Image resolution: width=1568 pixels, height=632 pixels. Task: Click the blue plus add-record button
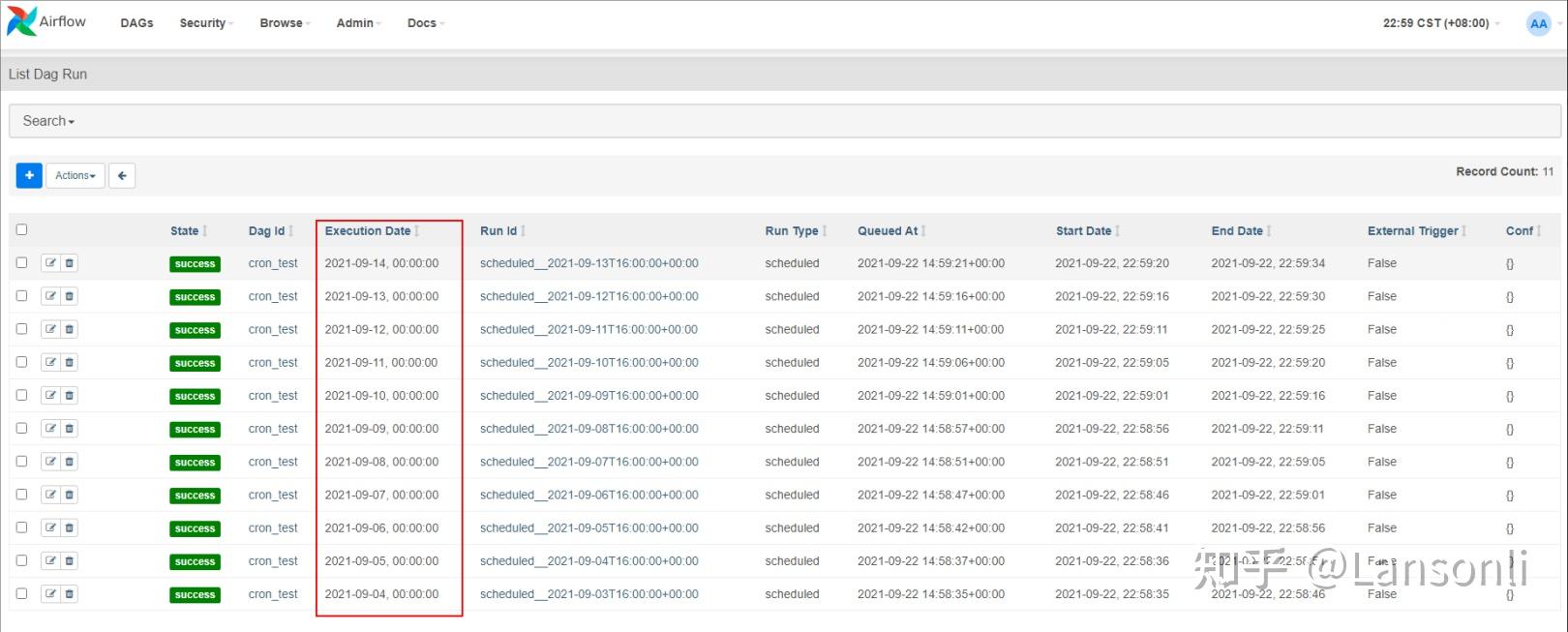pyautogui.click(x=29, y=175)
